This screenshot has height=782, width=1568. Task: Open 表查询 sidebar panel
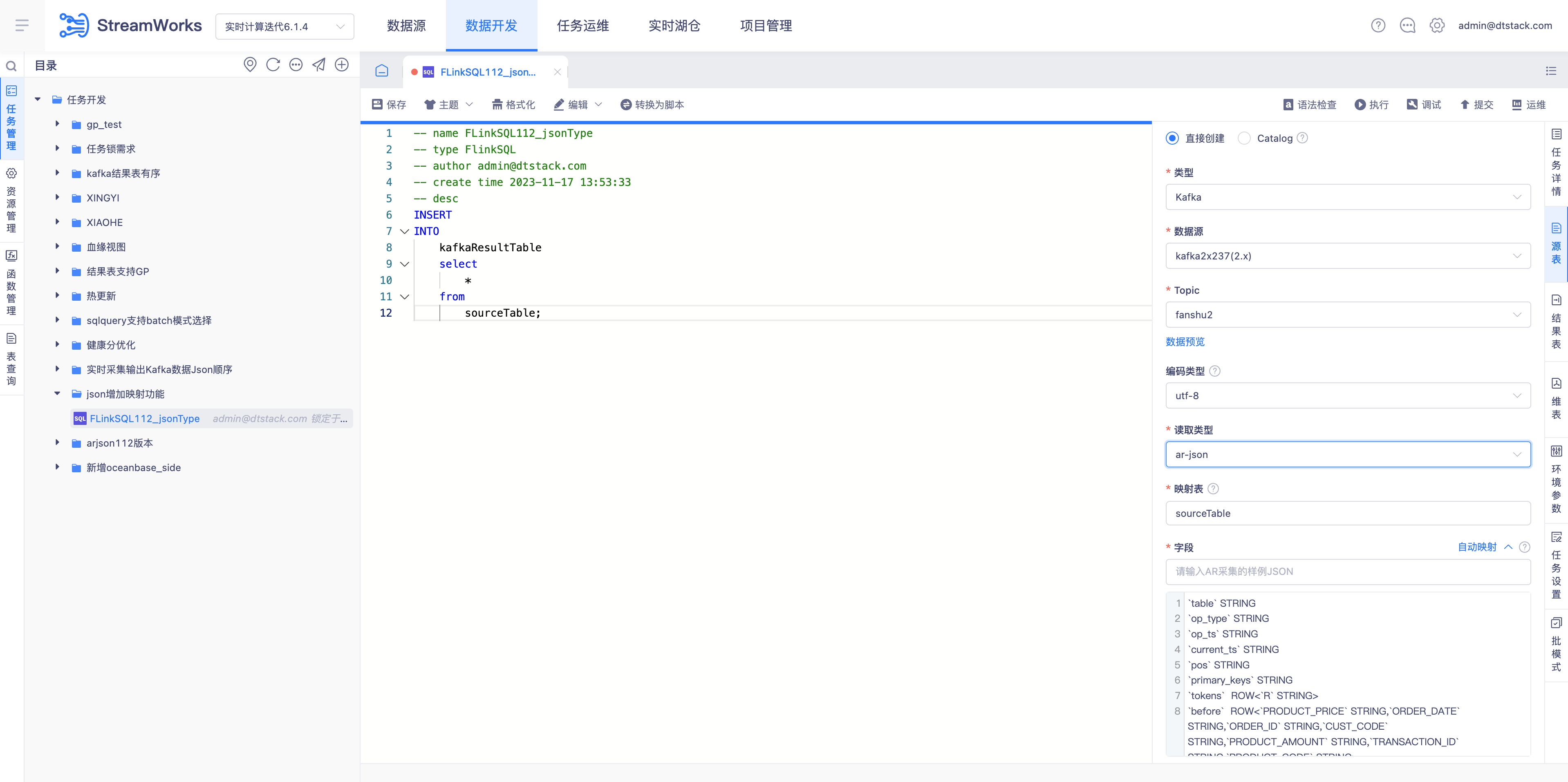pyautogui.click(x=11, y=360)
